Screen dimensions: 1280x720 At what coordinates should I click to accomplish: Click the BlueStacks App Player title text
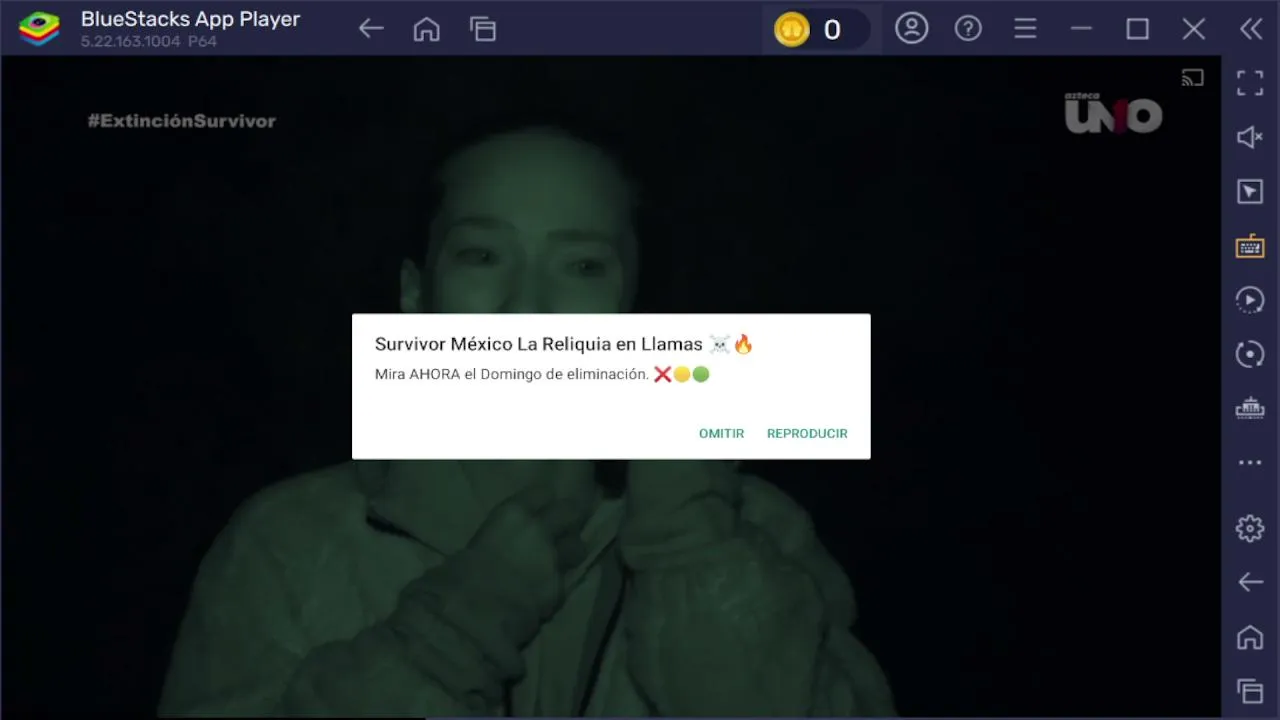[x=190, y=19]
